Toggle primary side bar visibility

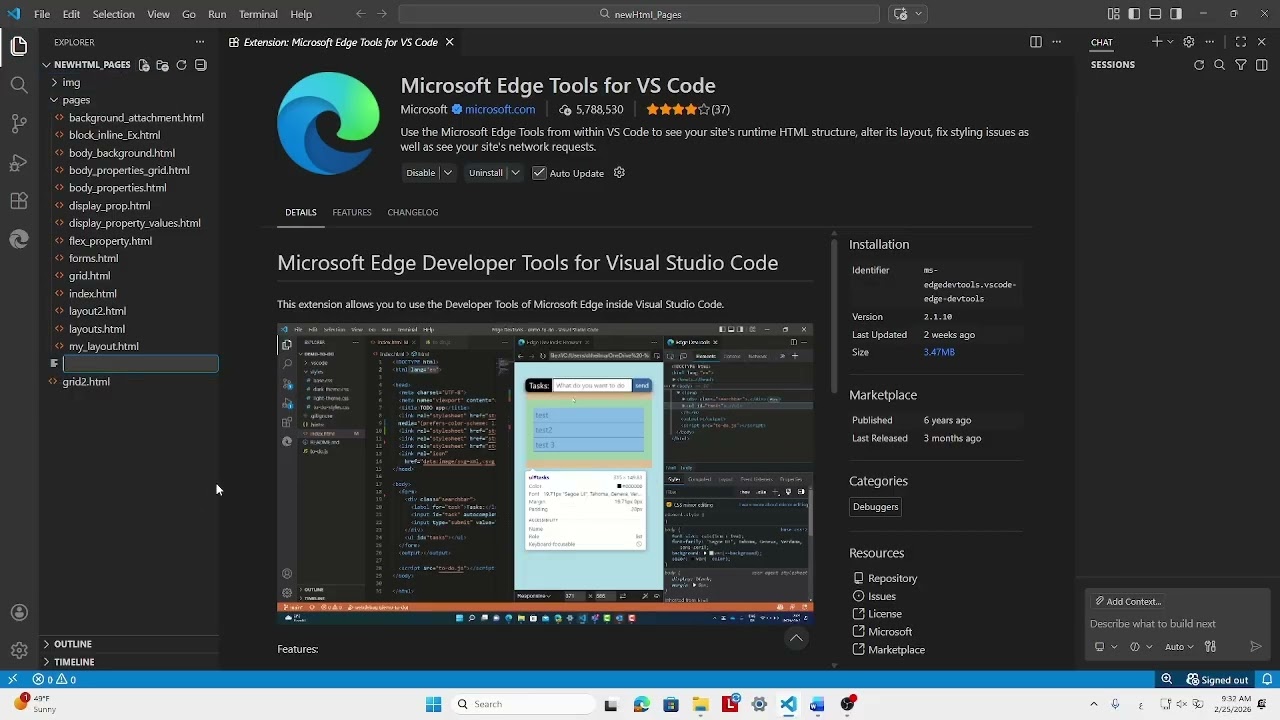tap(1134, 14)
